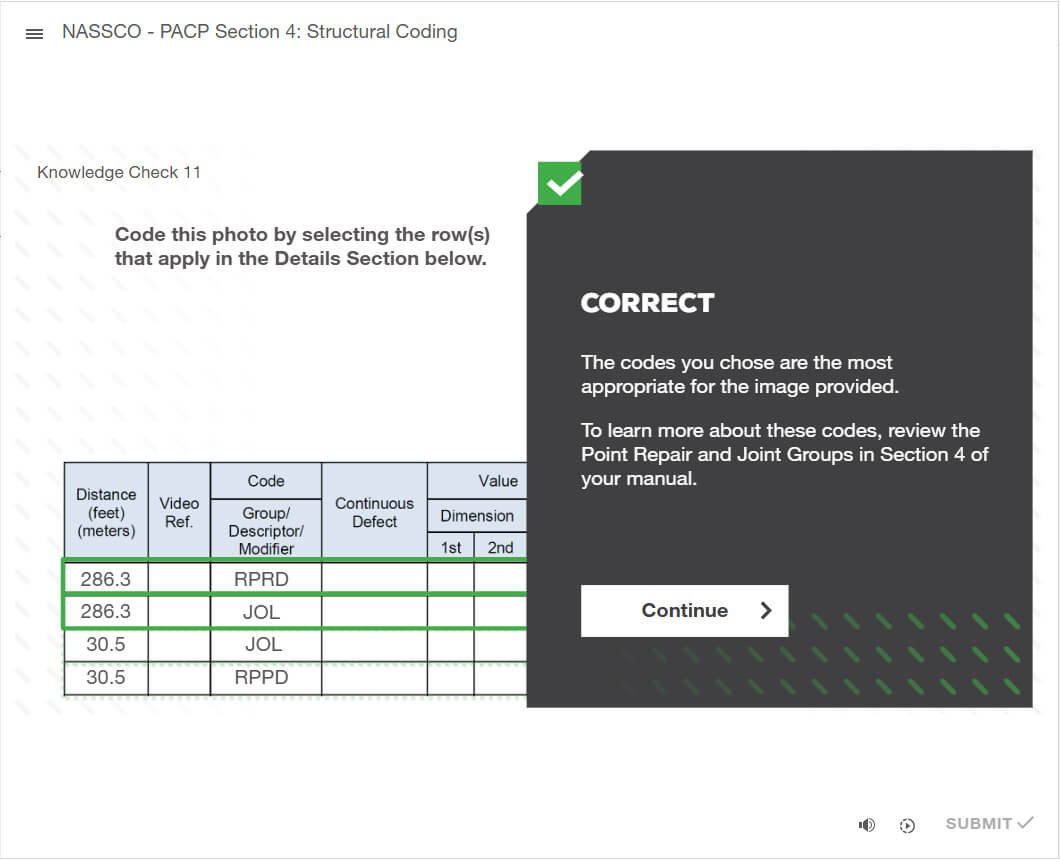Image resolution: width=1060 pixels, height=860 pixels.
Task: Click the 286.3 distance in RPRD row
Action: 105,579
